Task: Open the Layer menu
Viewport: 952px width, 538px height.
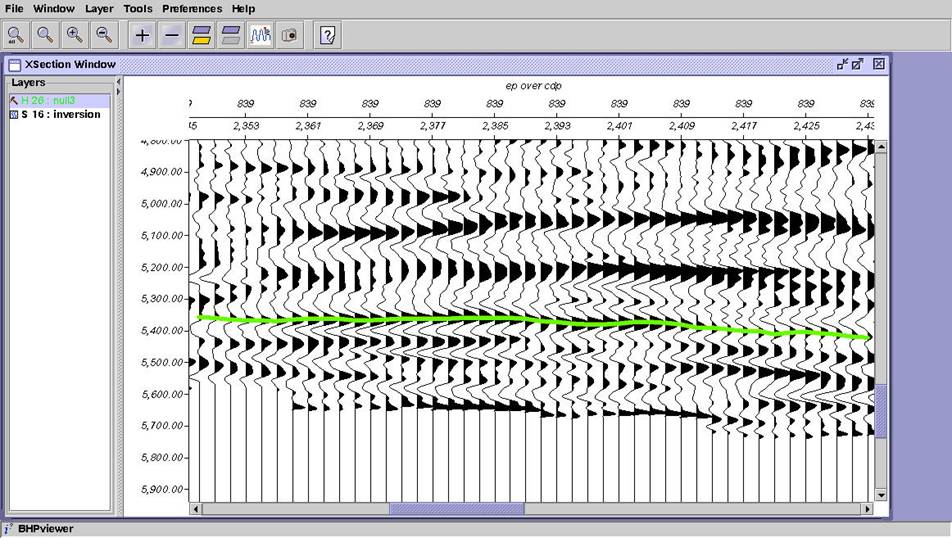Action: click(99, 9)
